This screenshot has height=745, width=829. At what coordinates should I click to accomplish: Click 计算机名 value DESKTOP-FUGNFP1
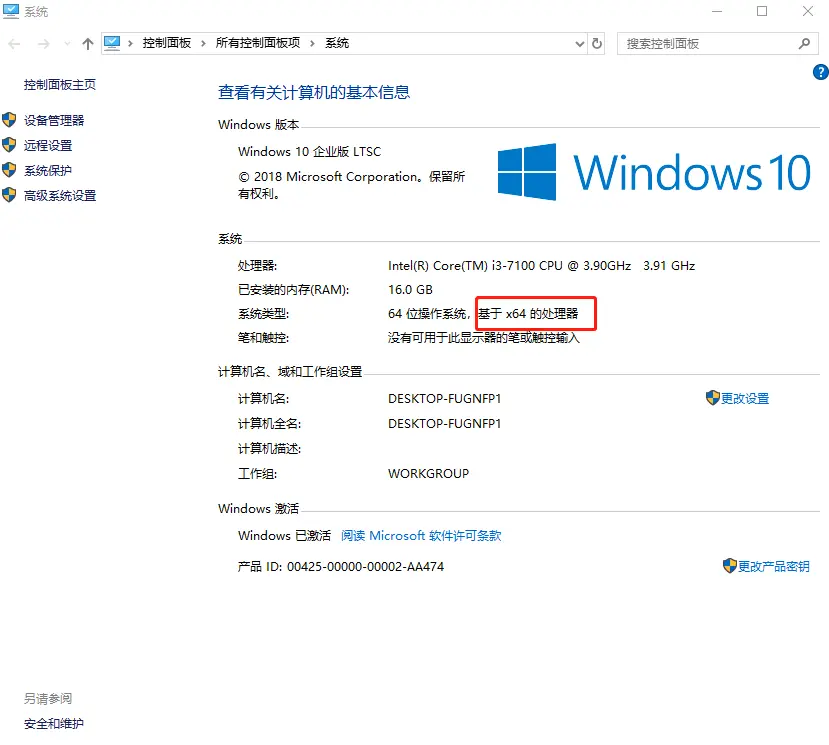point(444,399)
